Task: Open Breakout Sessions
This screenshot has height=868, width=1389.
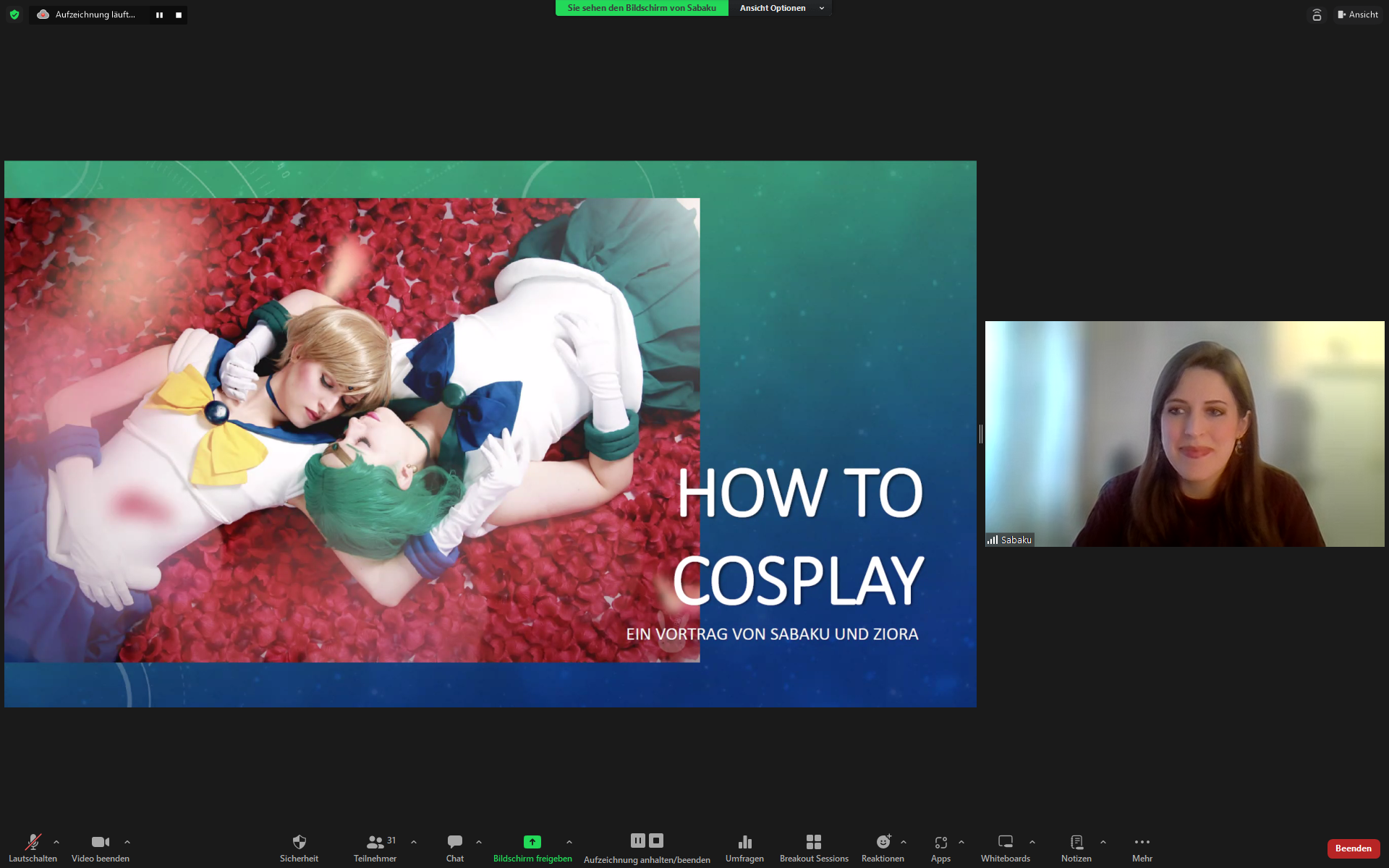Action: click(814, 848)
